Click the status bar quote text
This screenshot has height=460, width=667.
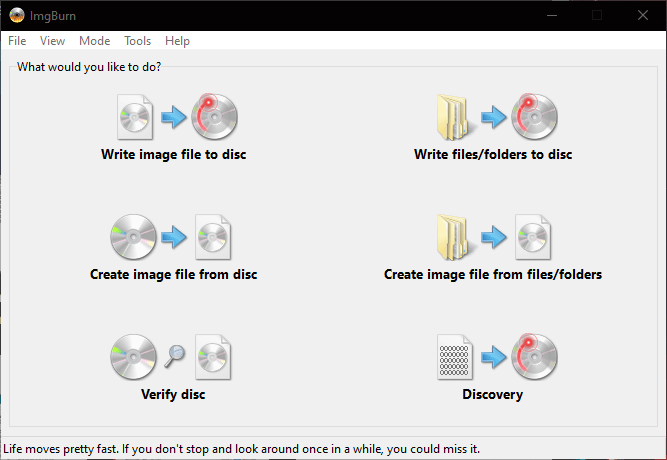pos(242,449)
